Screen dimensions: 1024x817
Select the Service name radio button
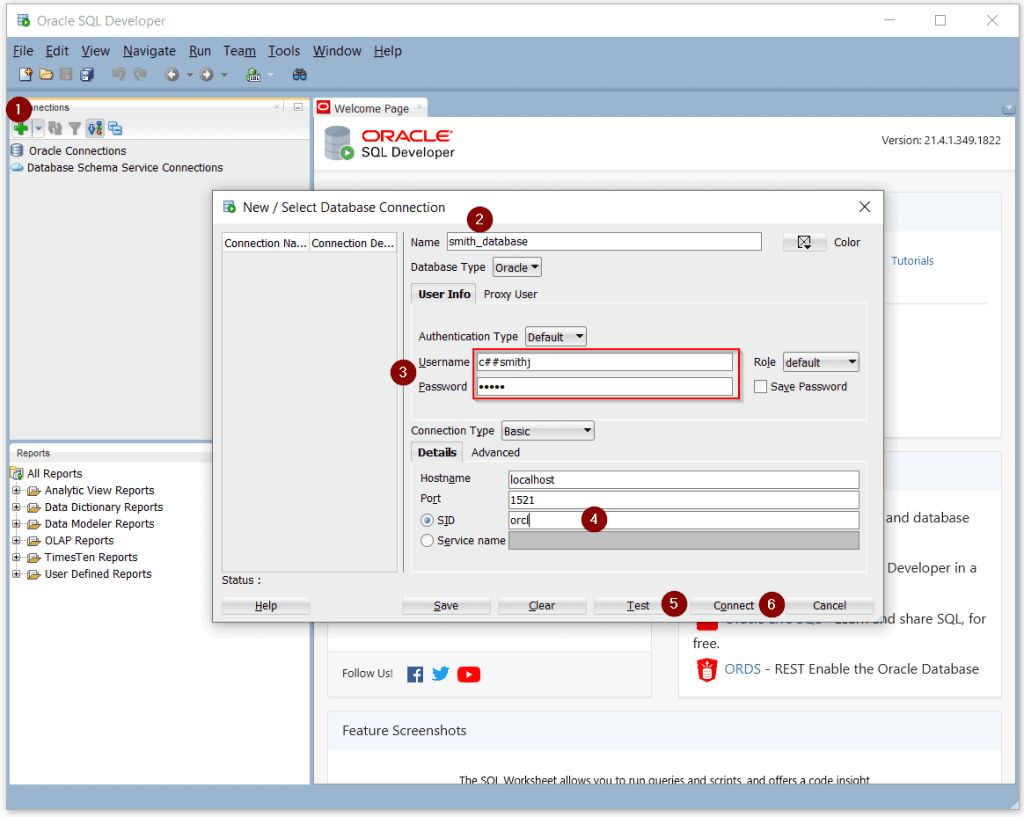[427, 541]
